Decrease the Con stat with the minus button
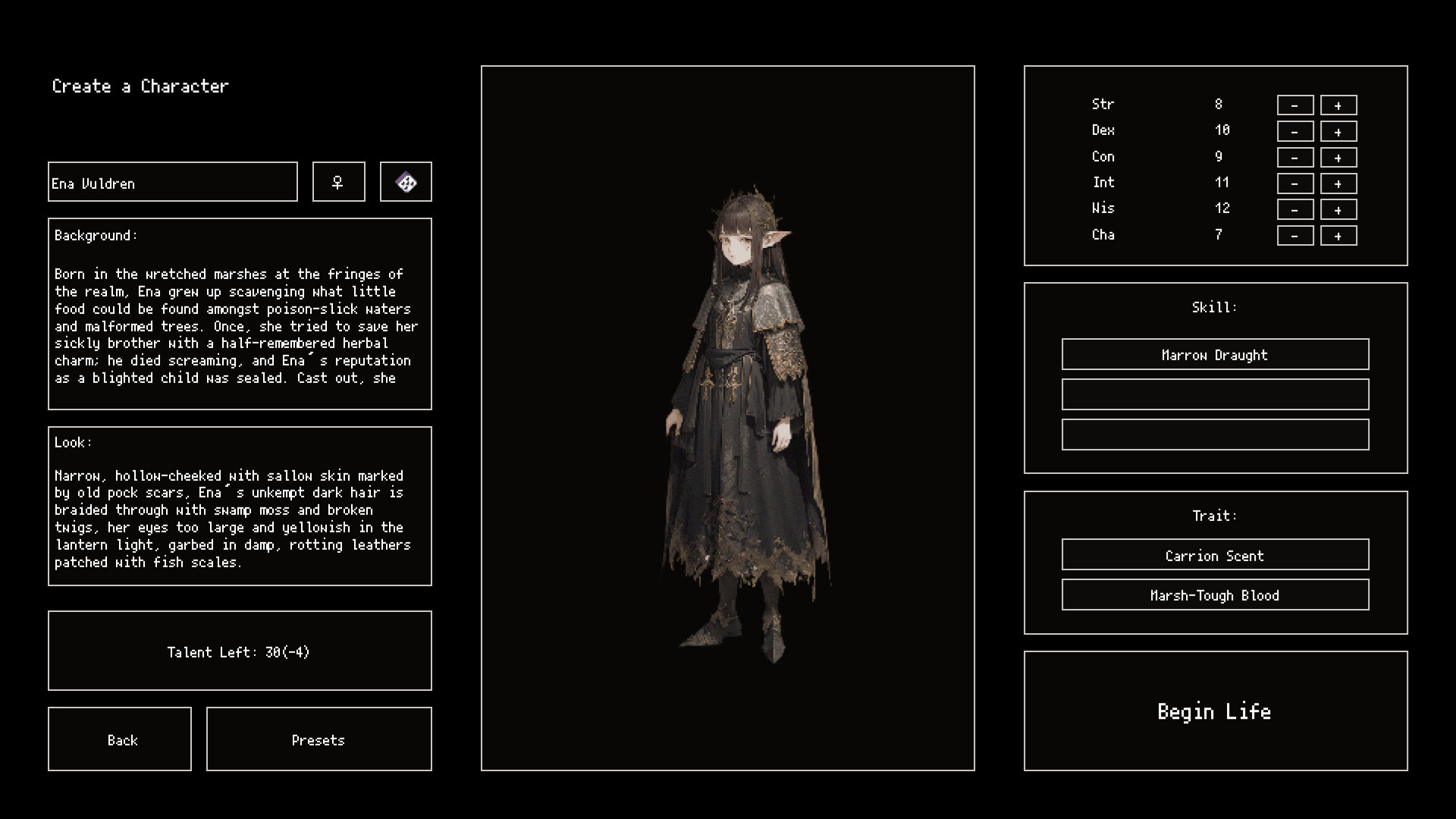Image resolution: width=1456 pixels, height=819 pixels. 1294,157
